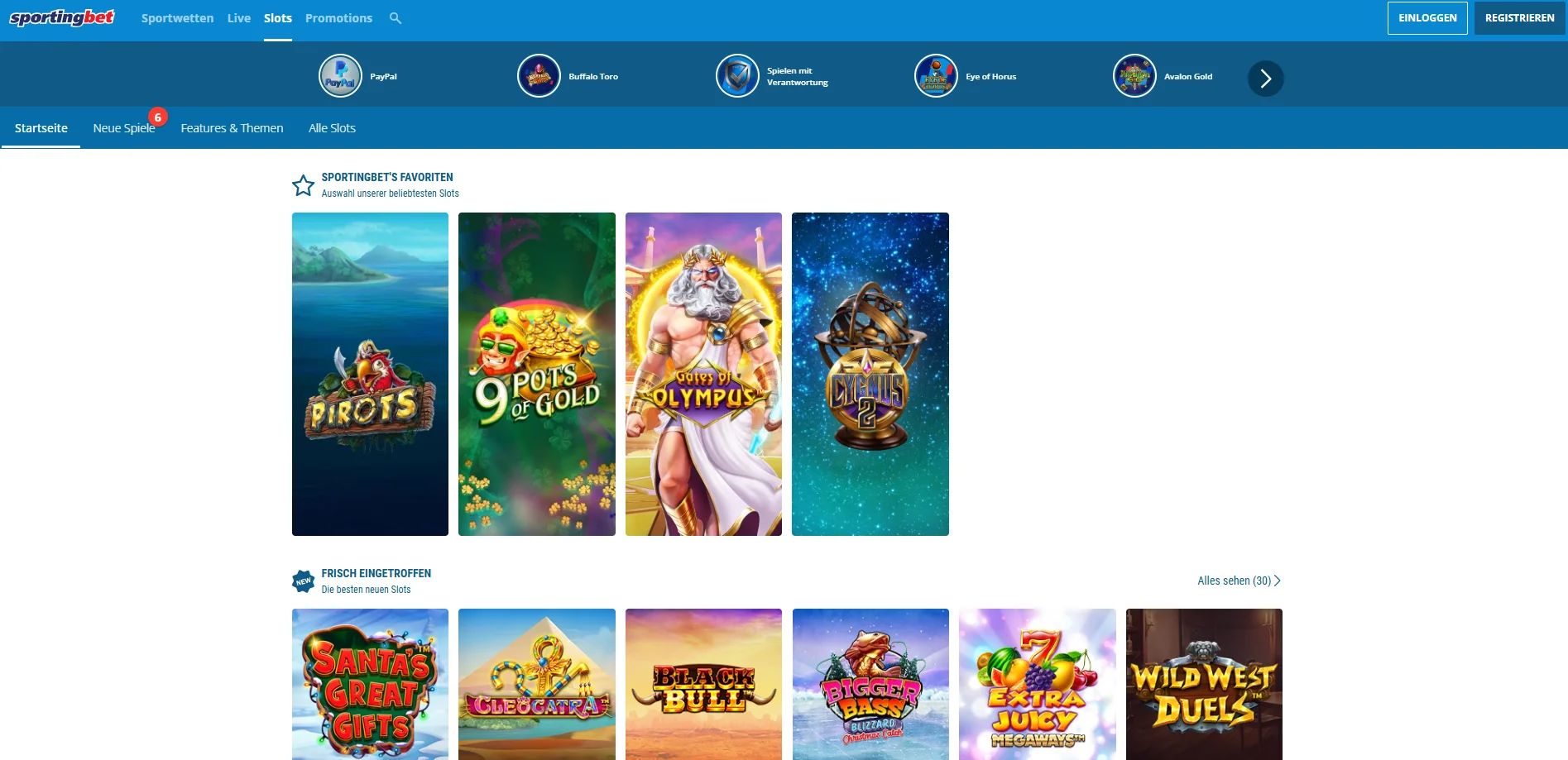Image resolution: width=1568 pixels, height=760 pixels.
Task: Click the Auswahl unserer beliebtesten Slots subtitle
Action: tap(390, 194)
